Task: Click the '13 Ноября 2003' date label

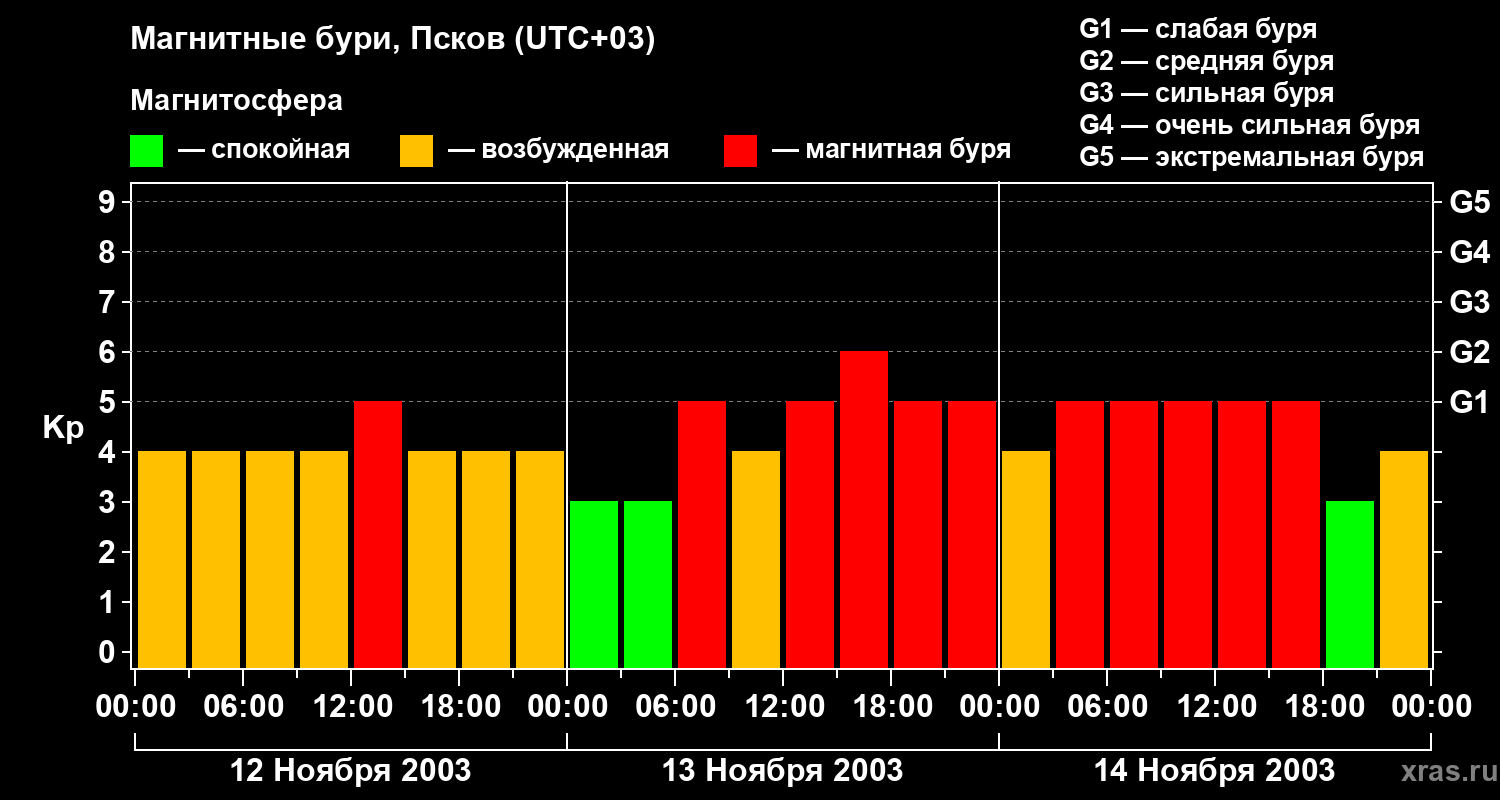Action: point(783,770)
